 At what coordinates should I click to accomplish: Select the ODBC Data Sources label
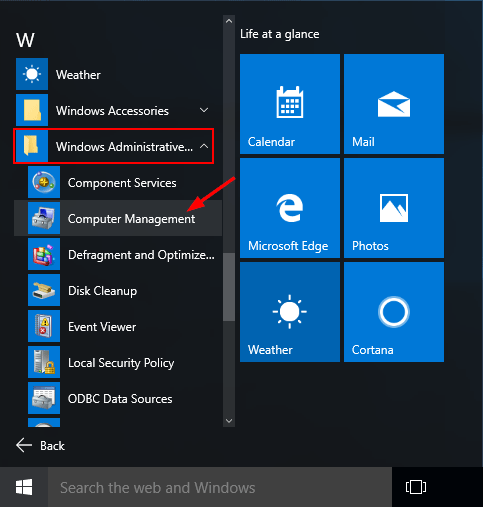(120, 399)
